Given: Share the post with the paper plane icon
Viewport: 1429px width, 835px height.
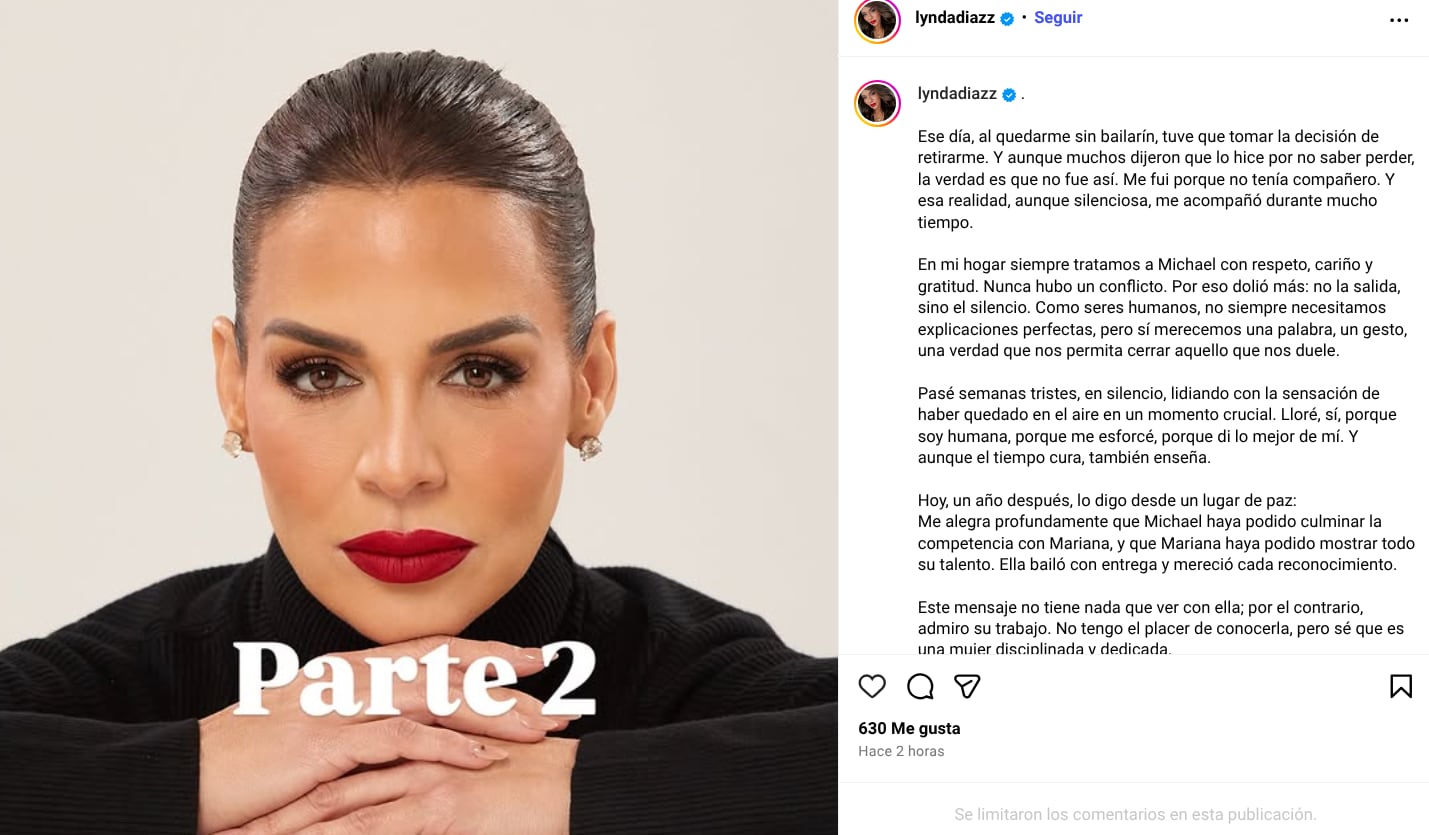Looking at the screenshot, I should click(967, 686).
